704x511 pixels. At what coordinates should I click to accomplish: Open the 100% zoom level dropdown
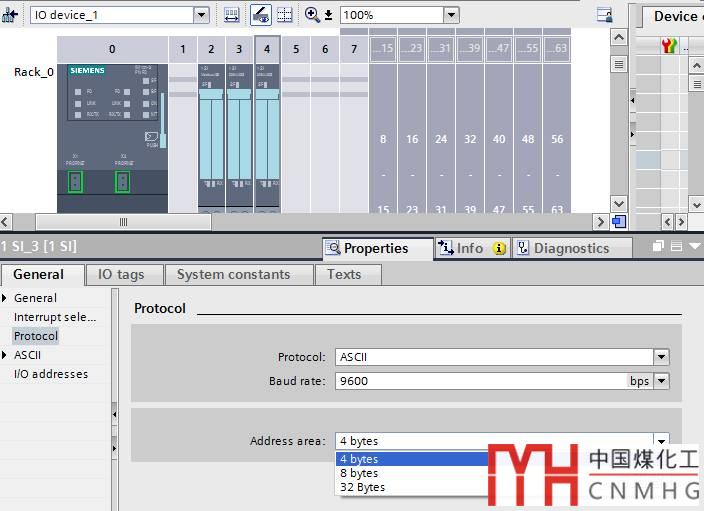tap(451, 15)
